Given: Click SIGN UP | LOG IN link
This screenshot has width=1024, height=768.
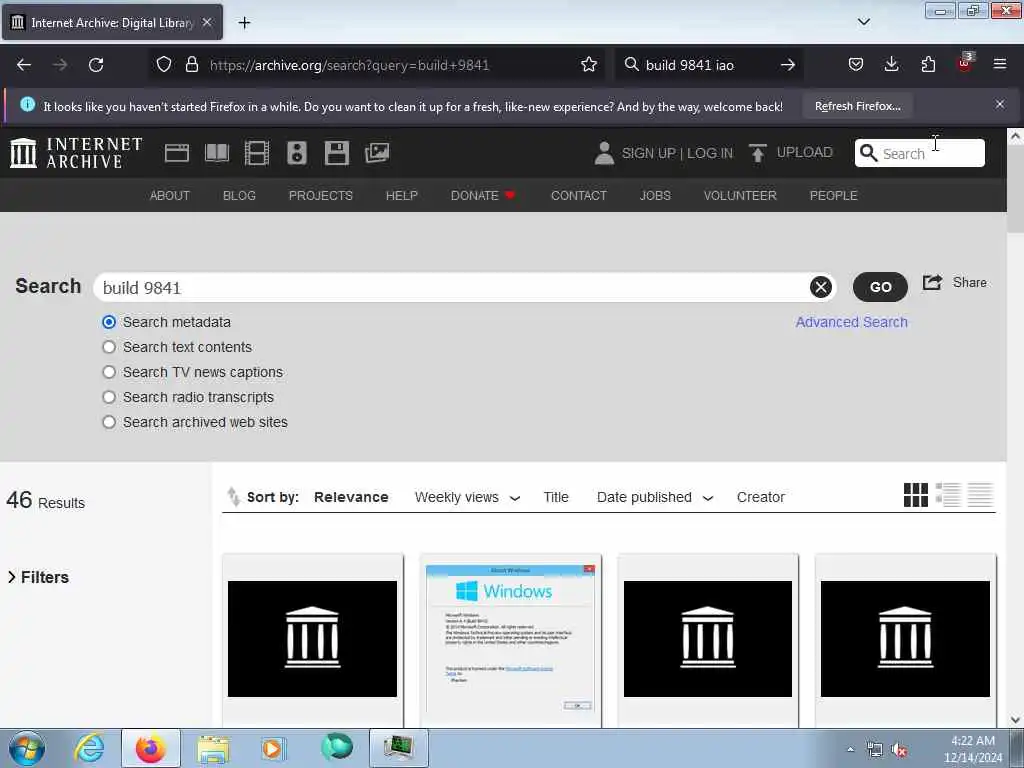Looking at the screenshot, I should [677, 153].
